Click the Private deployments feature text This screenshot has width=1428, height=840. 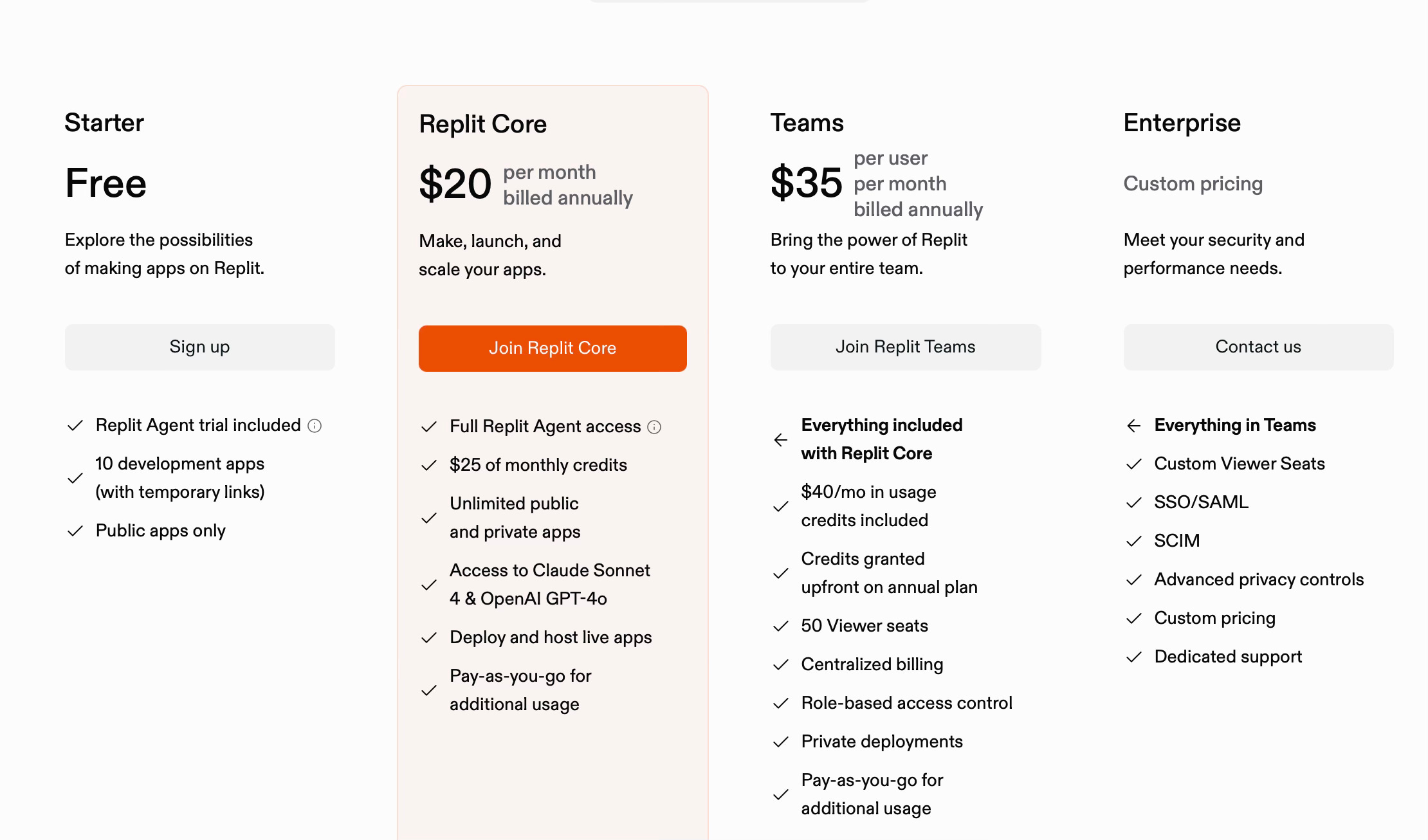point(882,742)
